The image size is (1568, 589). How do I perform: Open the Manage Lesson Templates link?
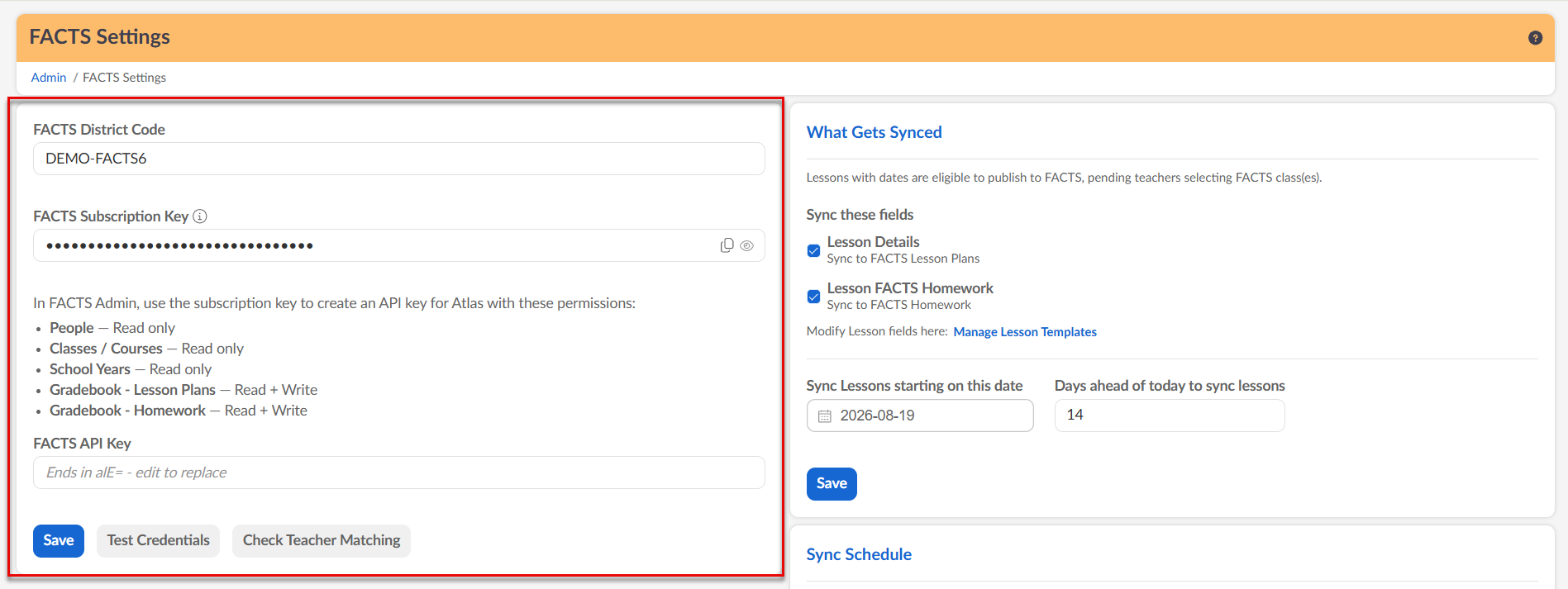(1025, 332)
